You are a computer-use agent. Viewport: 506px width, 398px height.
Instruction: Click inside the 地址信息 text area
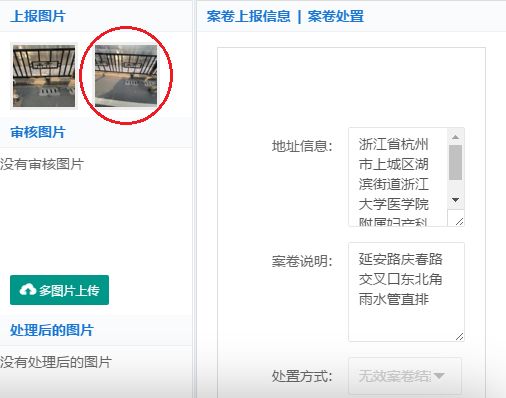[398, 177]
